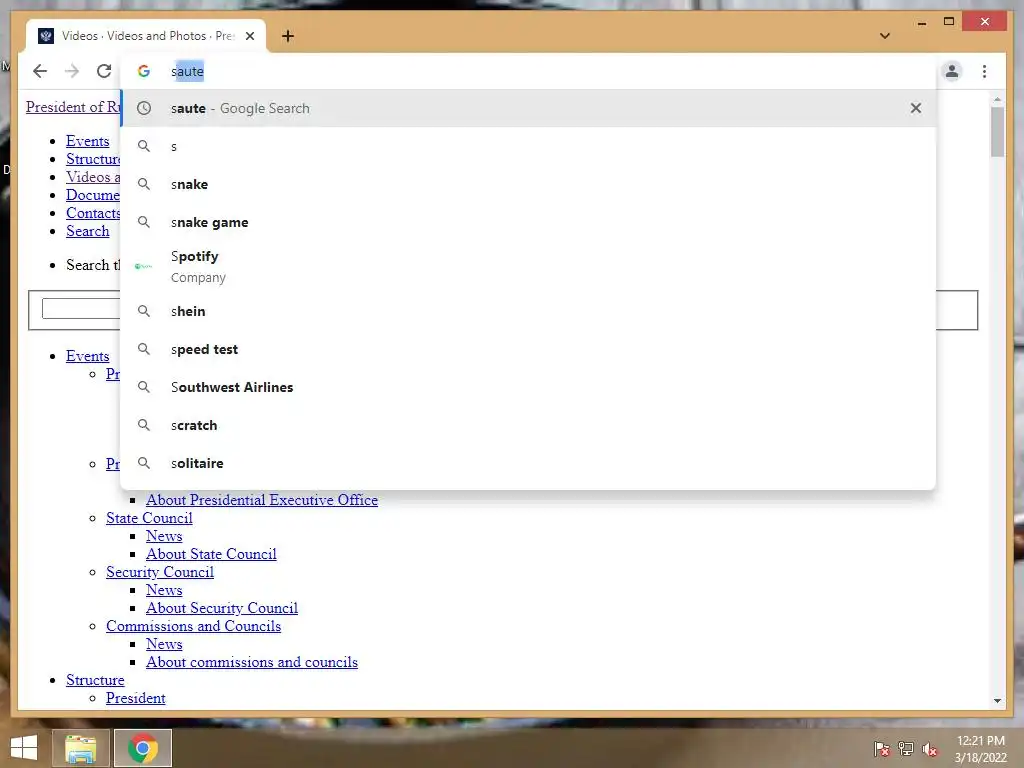The image size is (1024, 768).
Task: Pick the 'scratch' suggestion
Action: 529,425
